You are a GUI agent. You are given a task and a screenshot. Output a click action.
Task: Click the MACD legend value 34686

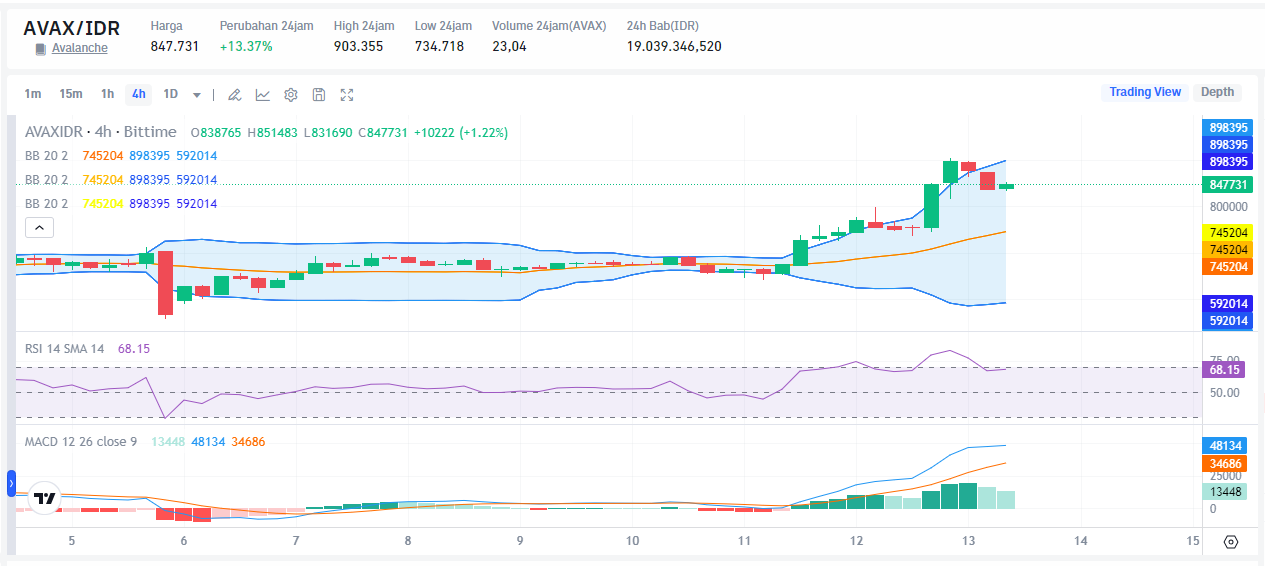click(x=248, y=441)
